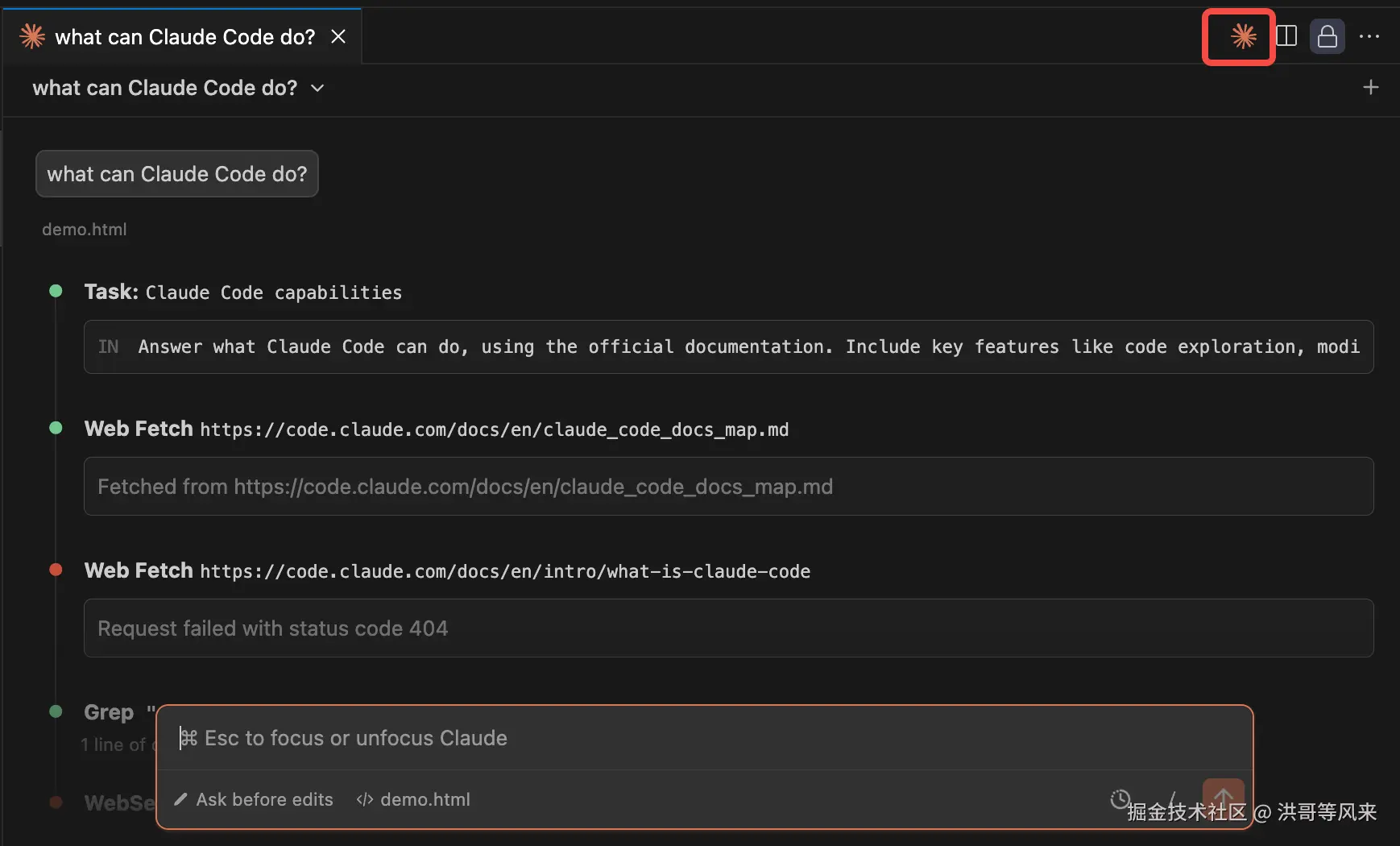This screenshot has height=846, width=1400.
Task: Expand the Web Fetch claude_code_docs_map.md step
Action: click(x=436, y=429)
